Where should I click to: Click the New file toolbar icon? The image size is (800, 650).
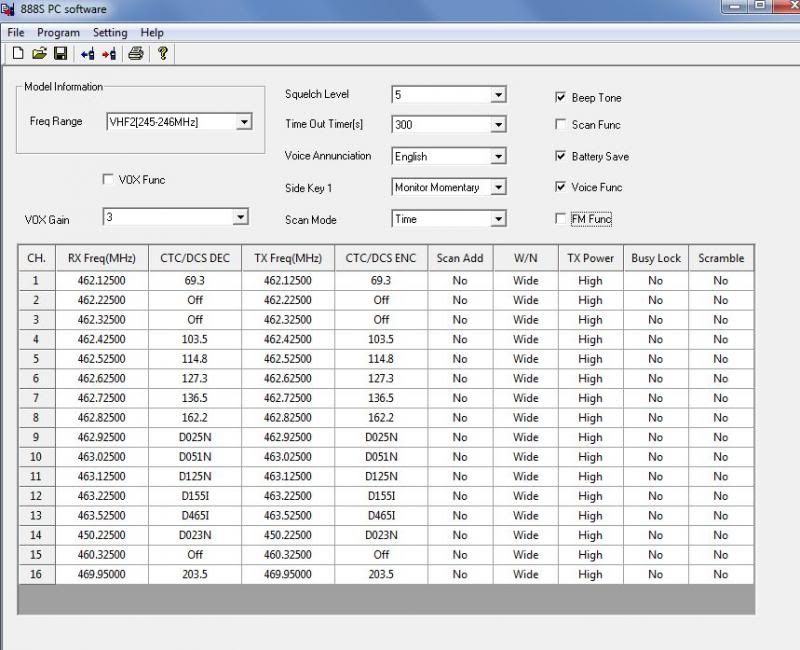click(18, 53)
